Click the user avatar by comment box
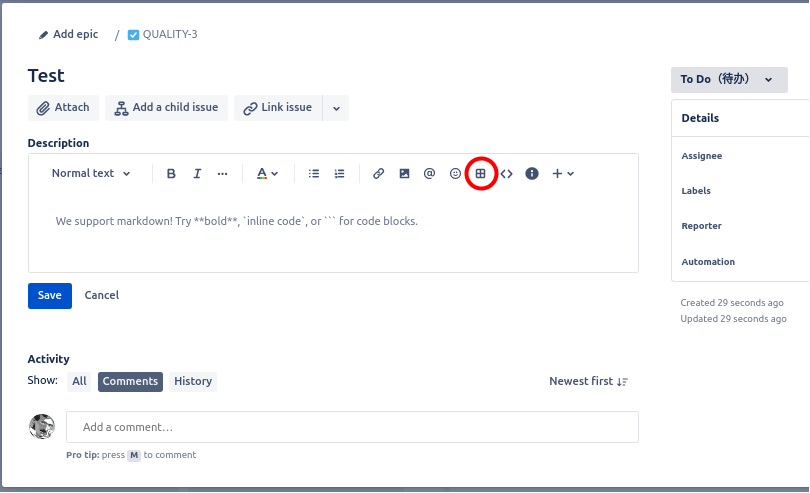 tap(42, 427)
